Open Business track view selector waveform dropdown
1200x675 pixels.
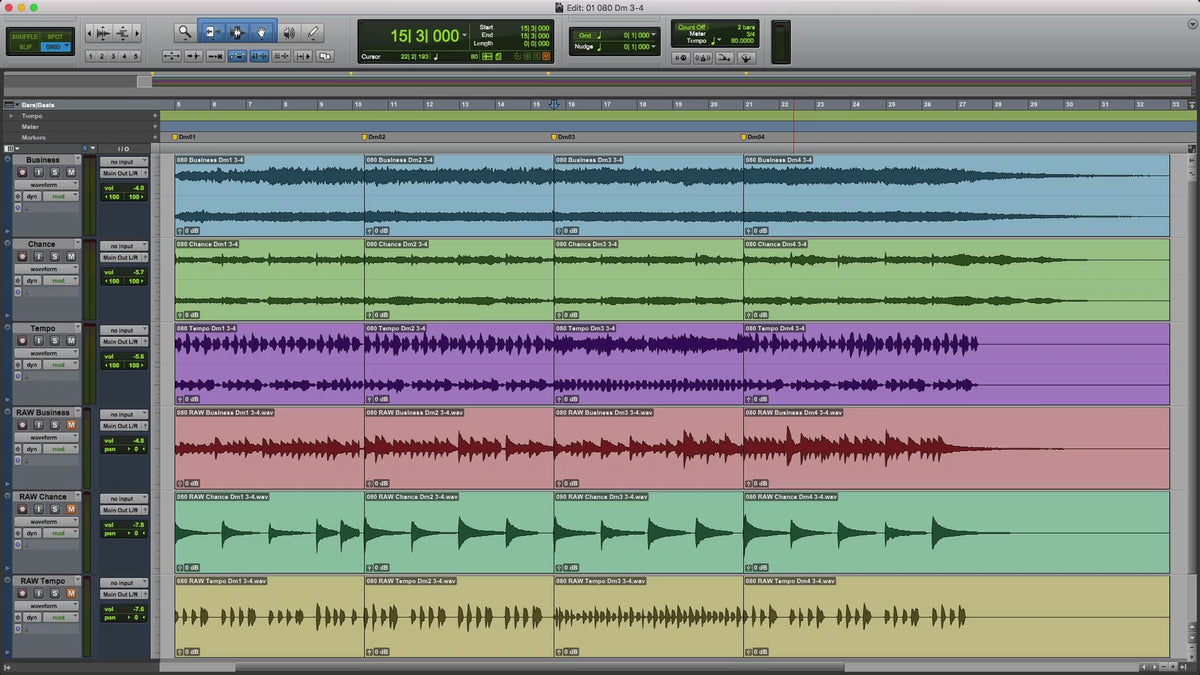pyautogui.click(x=44, y=185)
